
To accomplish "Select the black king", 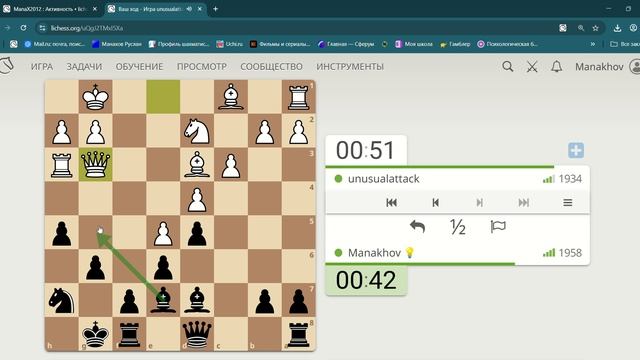I will point(95,334).
